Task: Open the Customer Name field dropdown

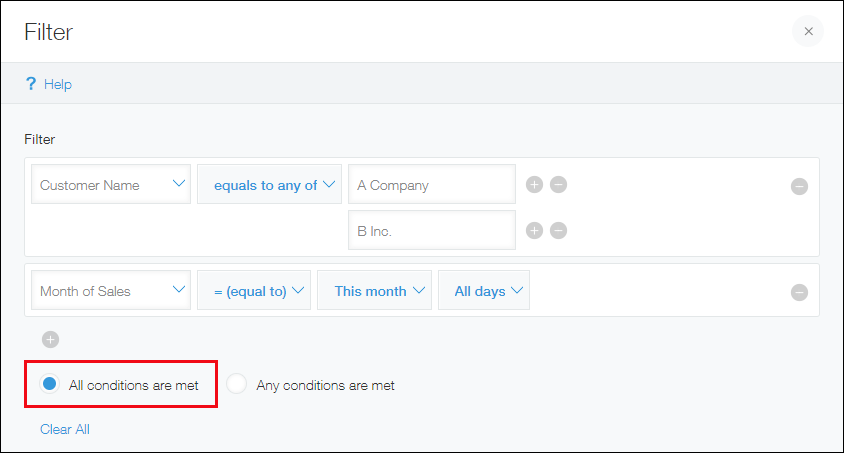Action: (x=111, y=185)
